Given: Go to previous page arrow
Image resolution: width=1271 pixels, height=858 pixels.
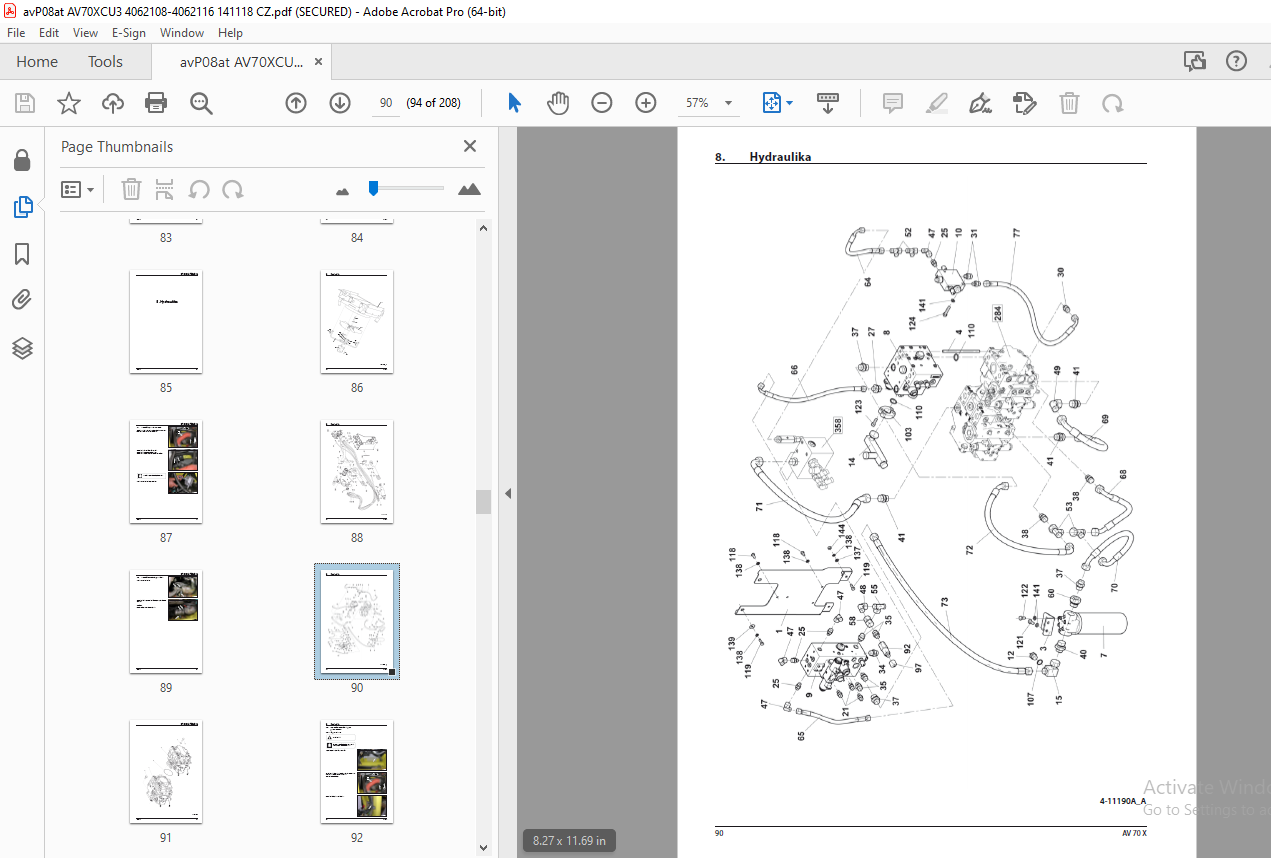Looking at the screenshot, I should [x=296, y=103].
